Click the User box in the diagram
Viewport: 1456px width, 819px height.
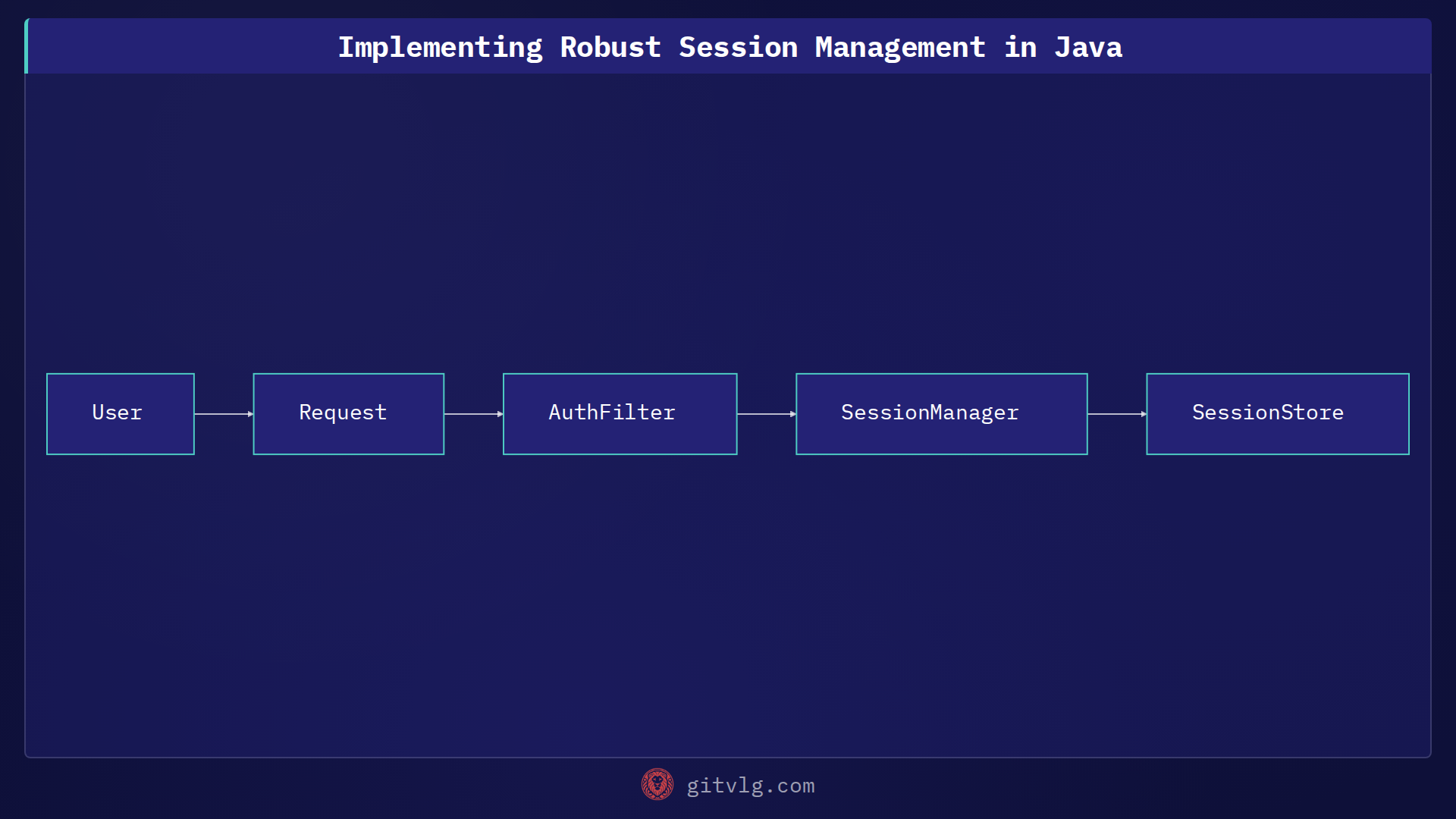pos(121,414)
